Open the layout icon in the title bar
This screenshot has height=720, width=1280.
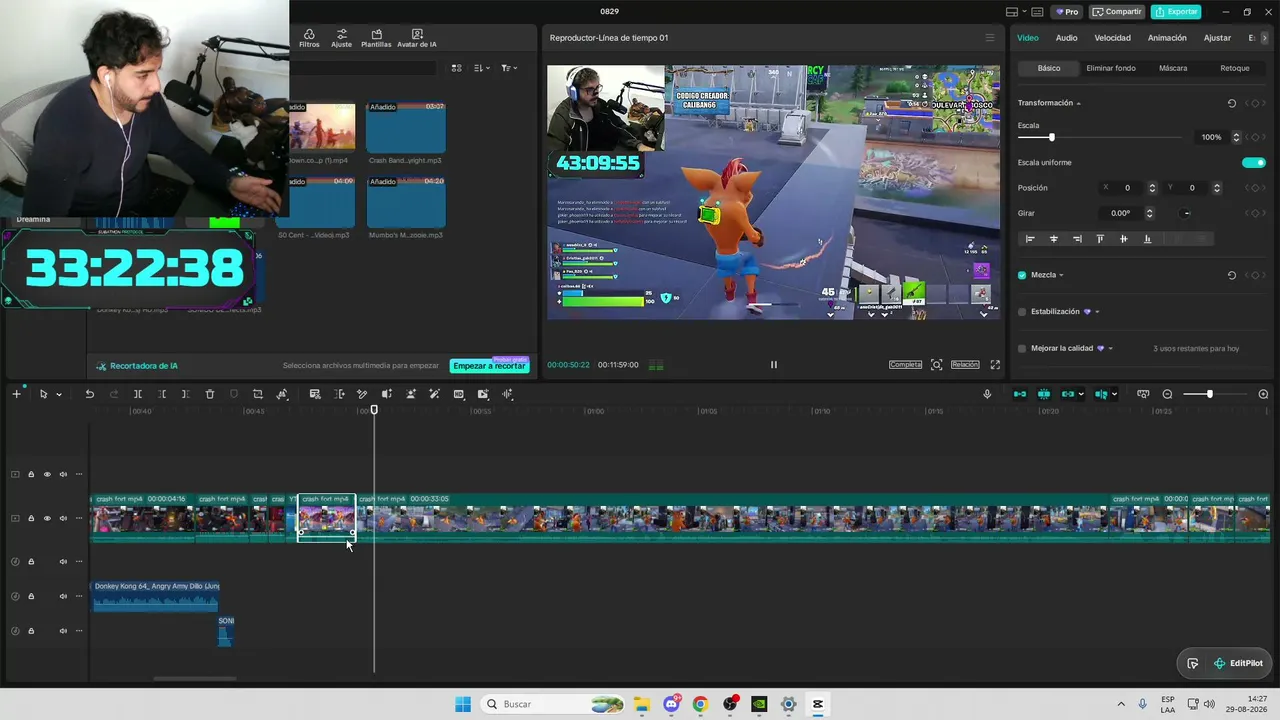[1012, 12]
